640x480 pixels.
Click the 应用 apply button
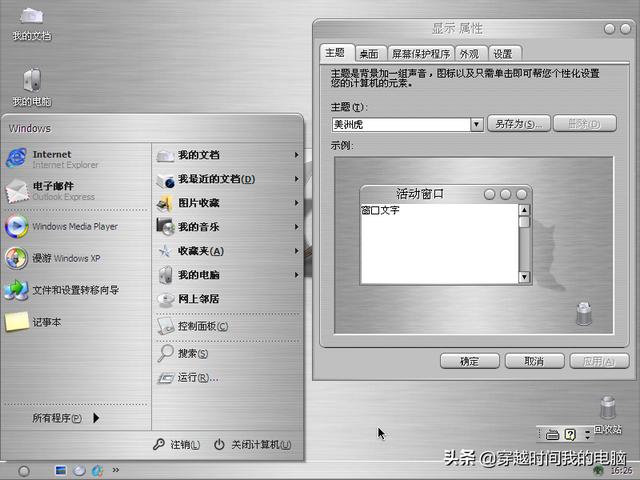pyautogui.click(x=599, y=361)
